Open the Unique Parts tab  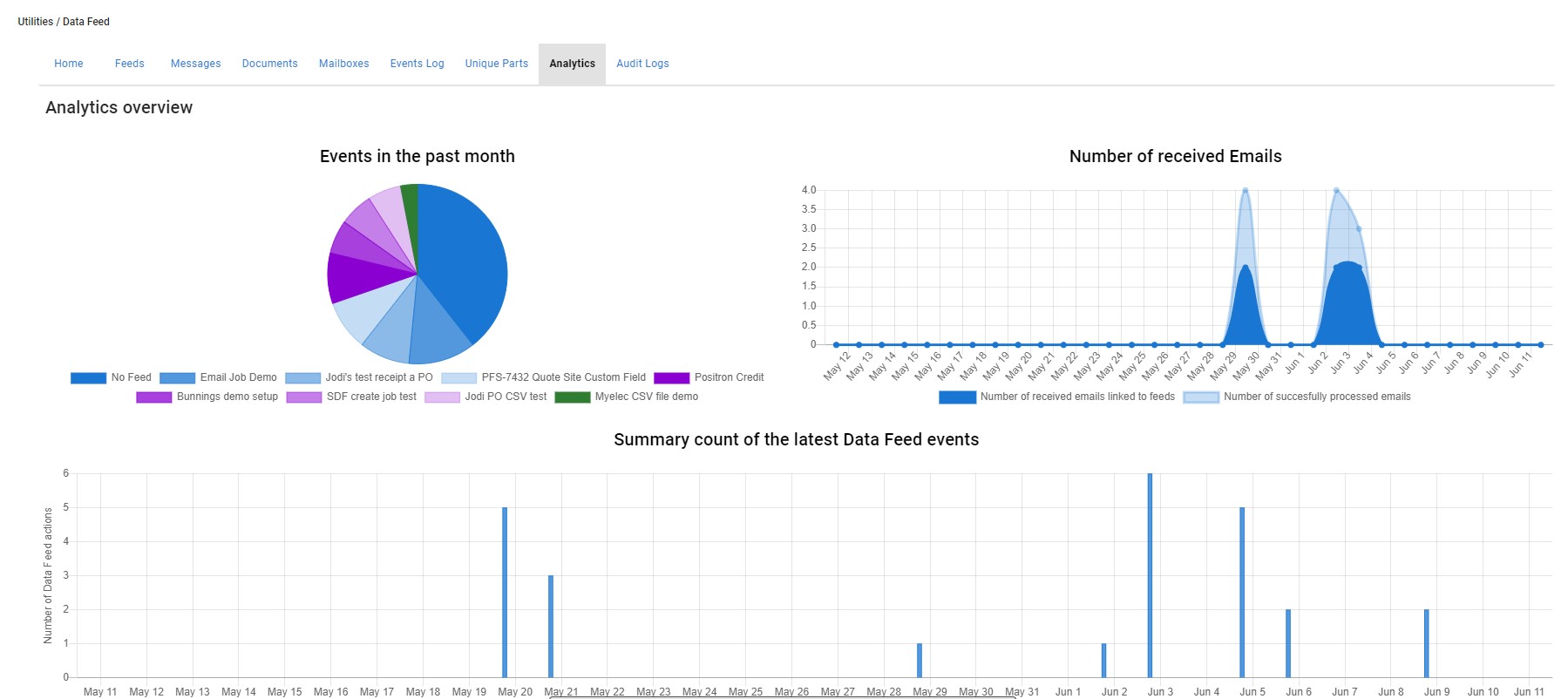tap(496, 64)
